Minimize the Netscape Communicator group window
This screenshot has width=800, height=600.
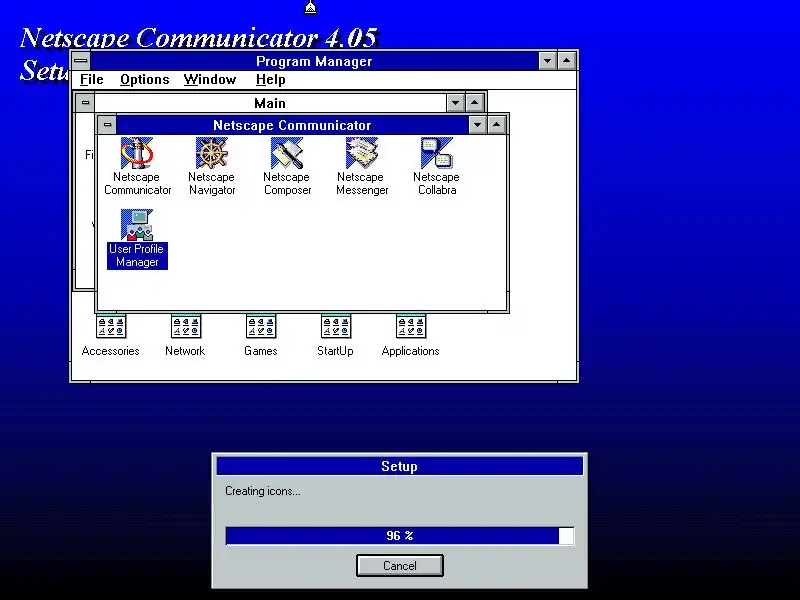point(477,124)
